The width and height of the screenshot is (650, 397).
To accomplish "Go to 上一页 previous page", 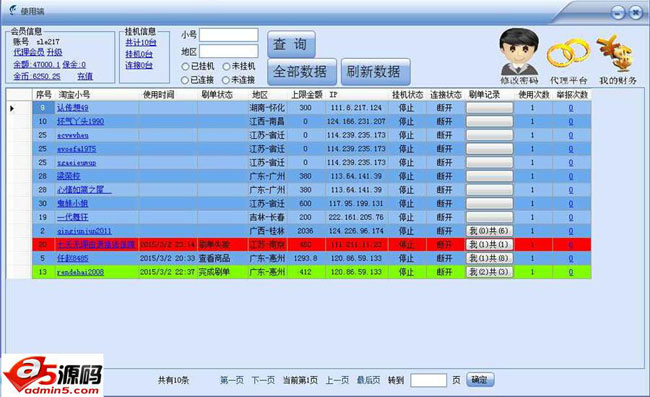I will click(337, 380).
